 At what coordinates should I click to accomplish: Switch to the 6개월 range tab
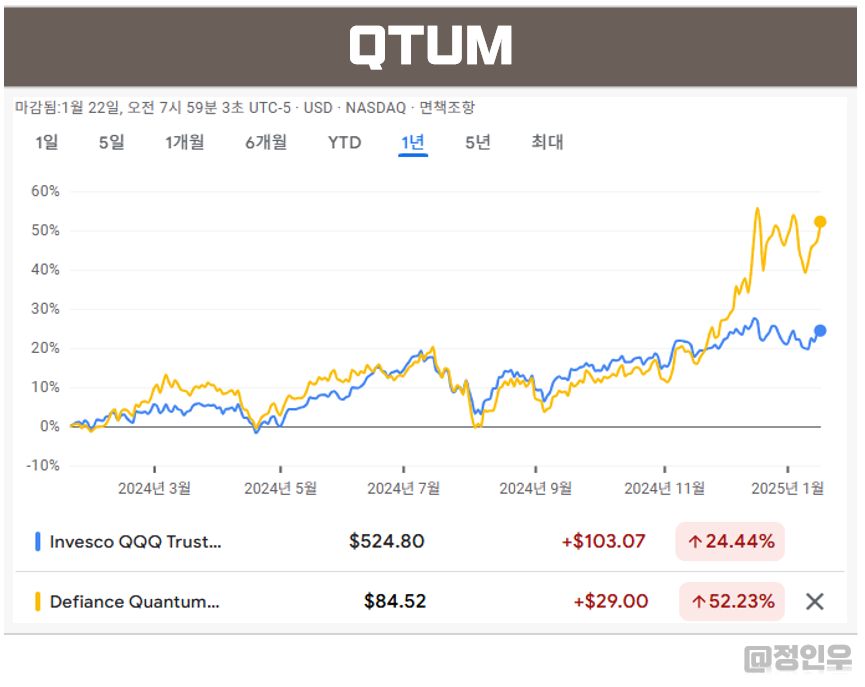pyautogui.click(x=266, y=142)
